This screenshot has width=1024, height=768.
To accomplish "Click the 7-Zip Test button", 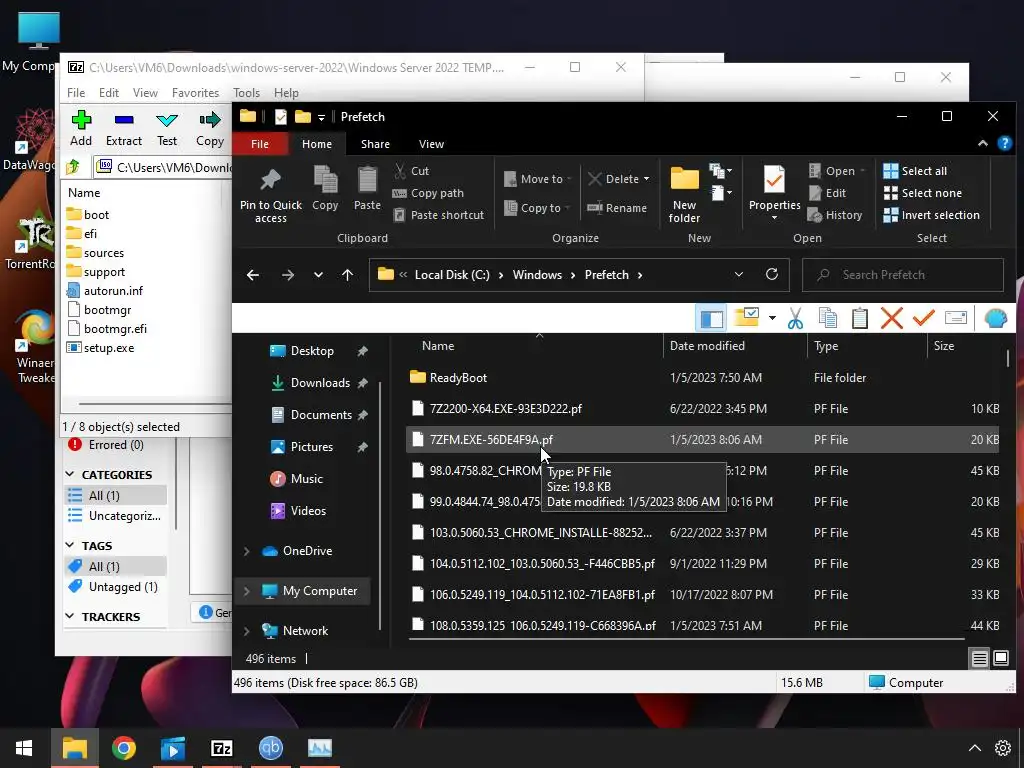I will click(x=167, y=128).
